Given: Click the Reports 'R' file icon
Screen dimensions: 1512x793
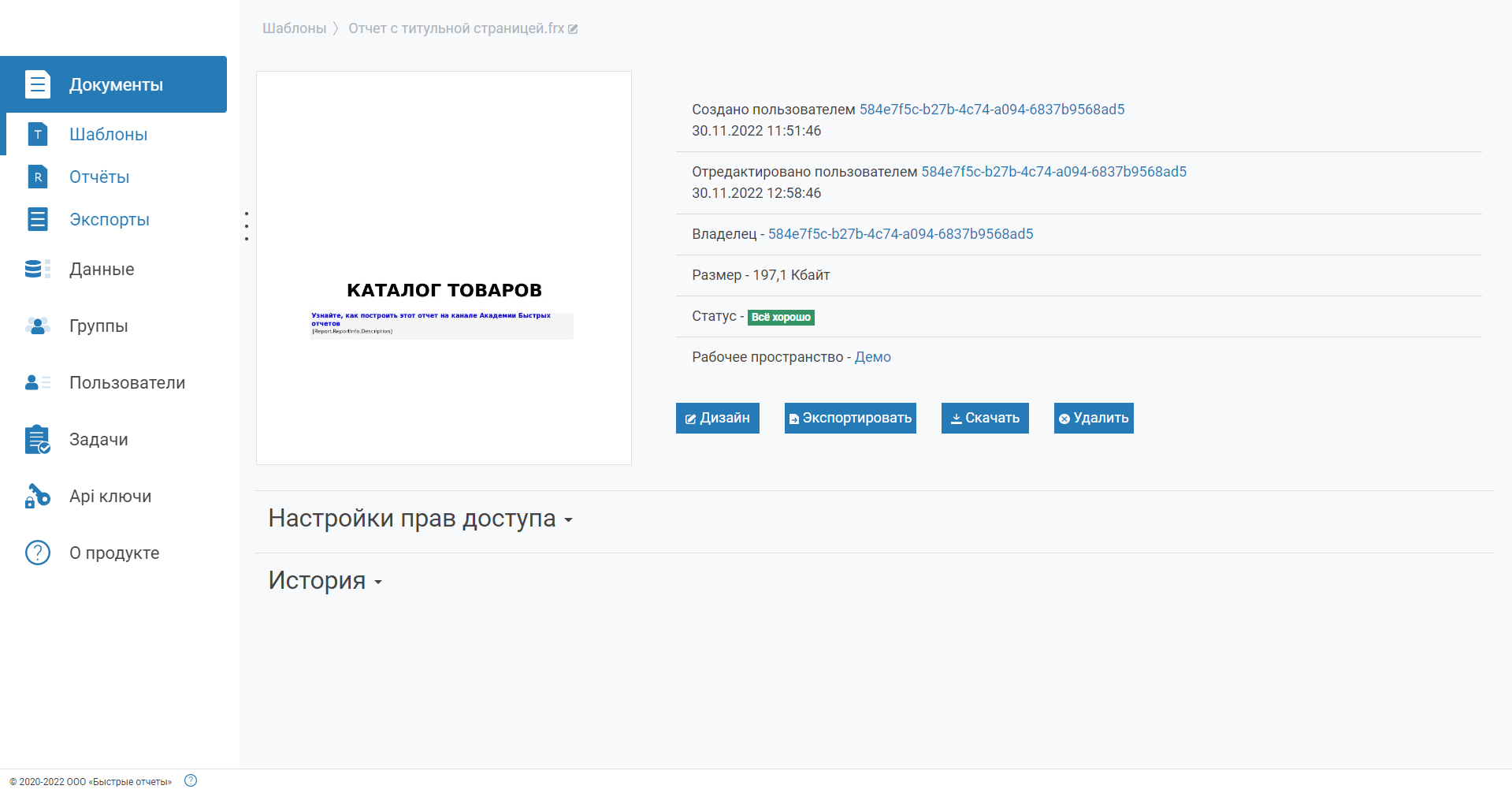Looking at the screenshot, I should (37, 177).
